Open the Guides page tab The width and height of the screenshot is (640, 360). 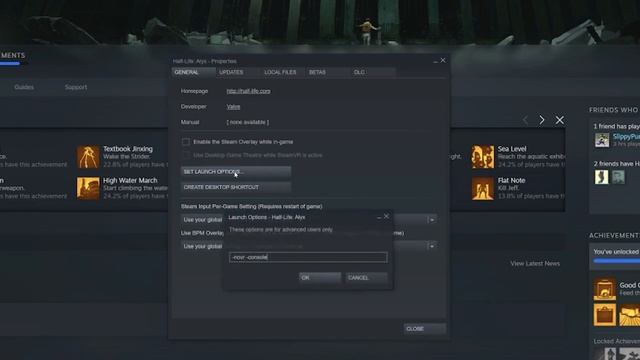[x=24, y=87]
